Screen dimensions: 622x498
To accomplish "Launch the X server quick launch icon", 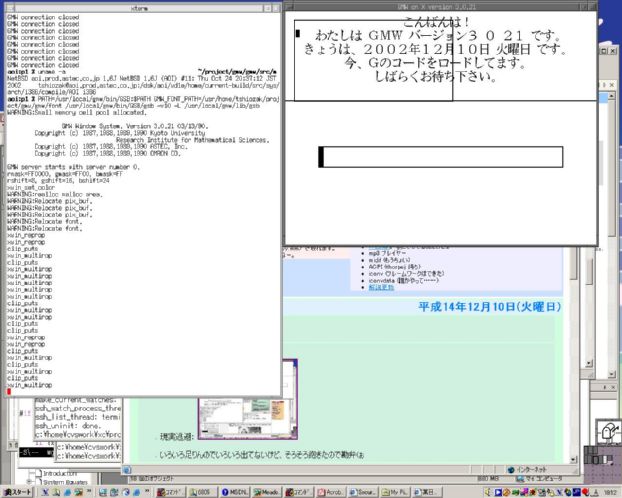I will 46,492.
